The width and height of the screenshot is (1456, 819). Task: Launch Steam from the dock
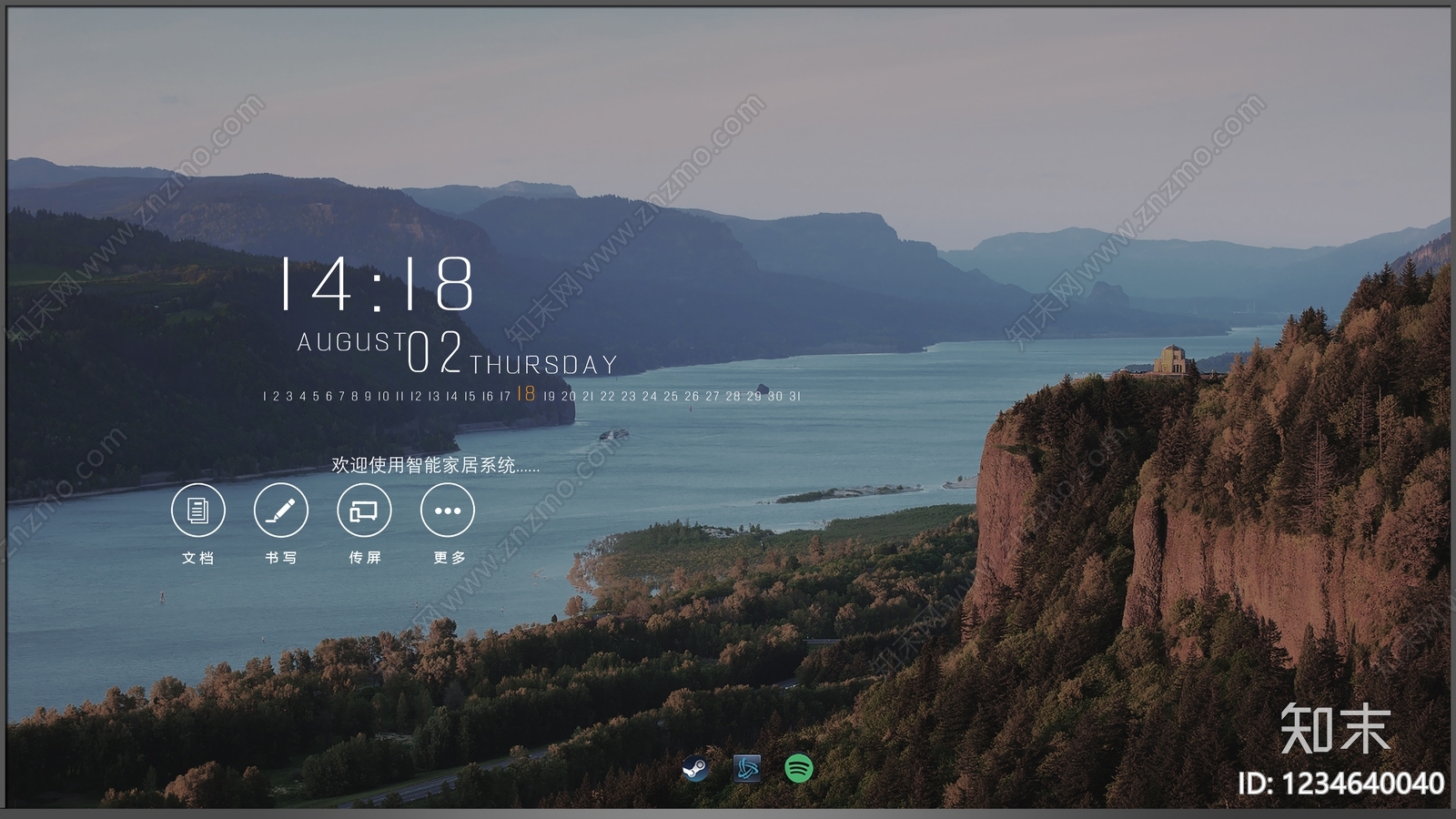[x=696, y=769]
